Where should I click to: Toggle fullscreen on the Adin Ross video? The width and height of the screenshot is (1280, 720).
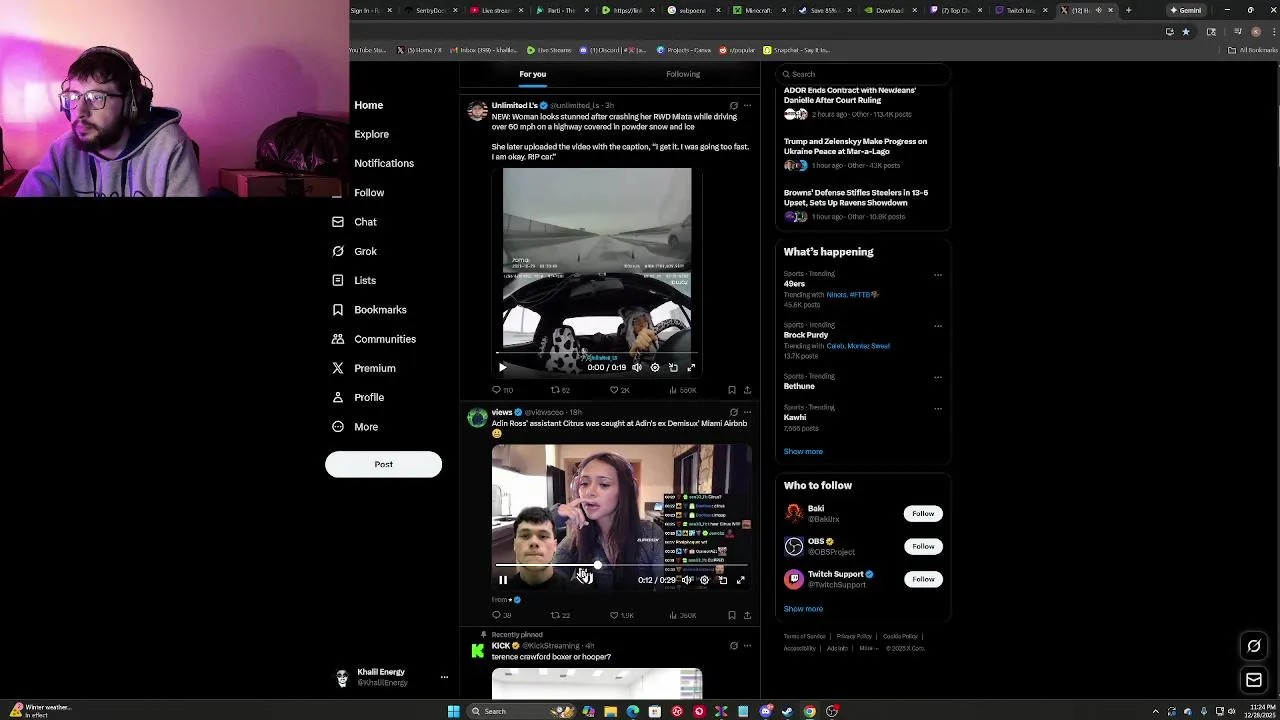tap(741, 580)
